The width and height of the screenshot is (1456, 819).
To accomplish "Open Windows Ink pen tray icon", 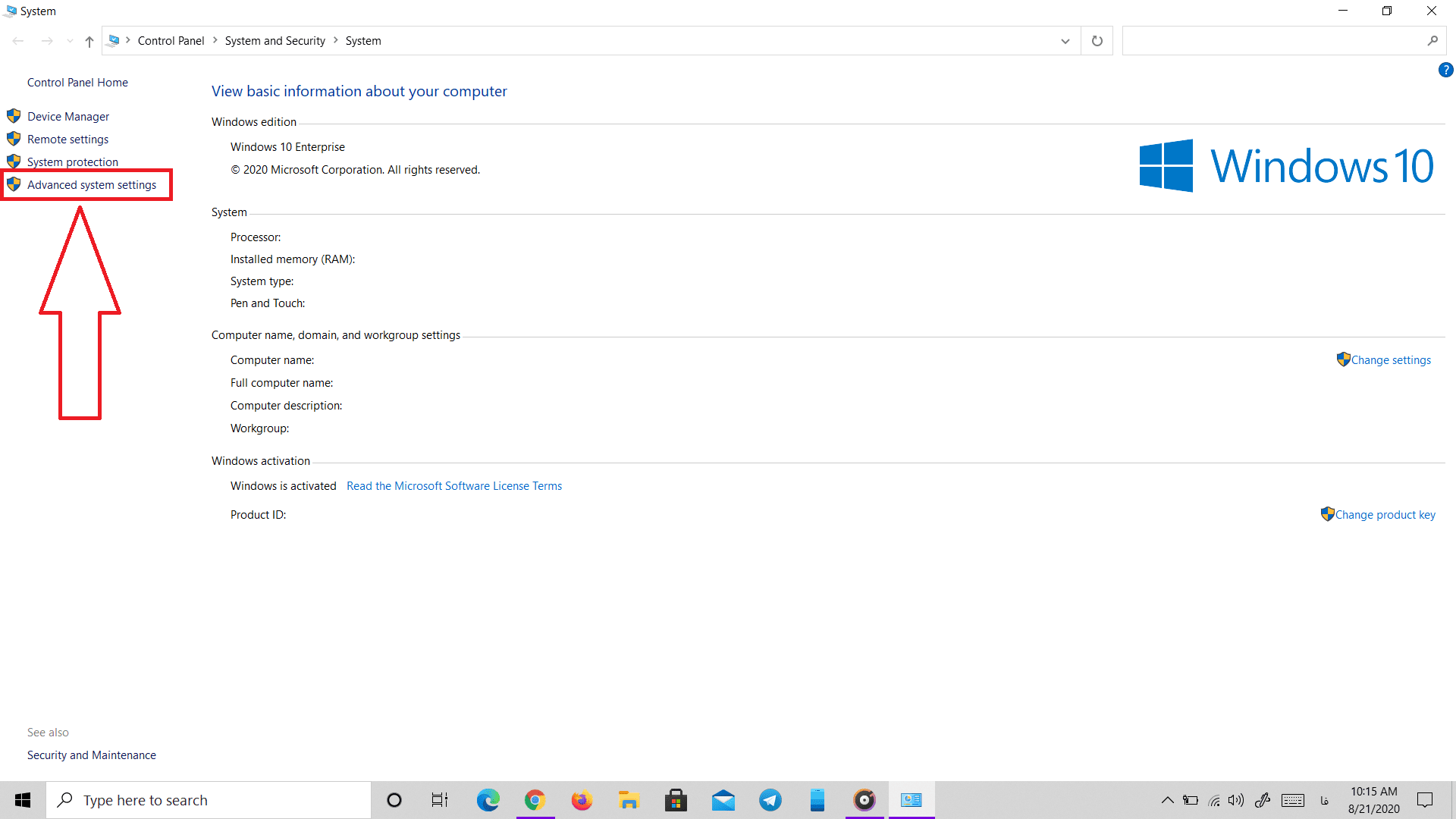I will tap(1263, 800).
